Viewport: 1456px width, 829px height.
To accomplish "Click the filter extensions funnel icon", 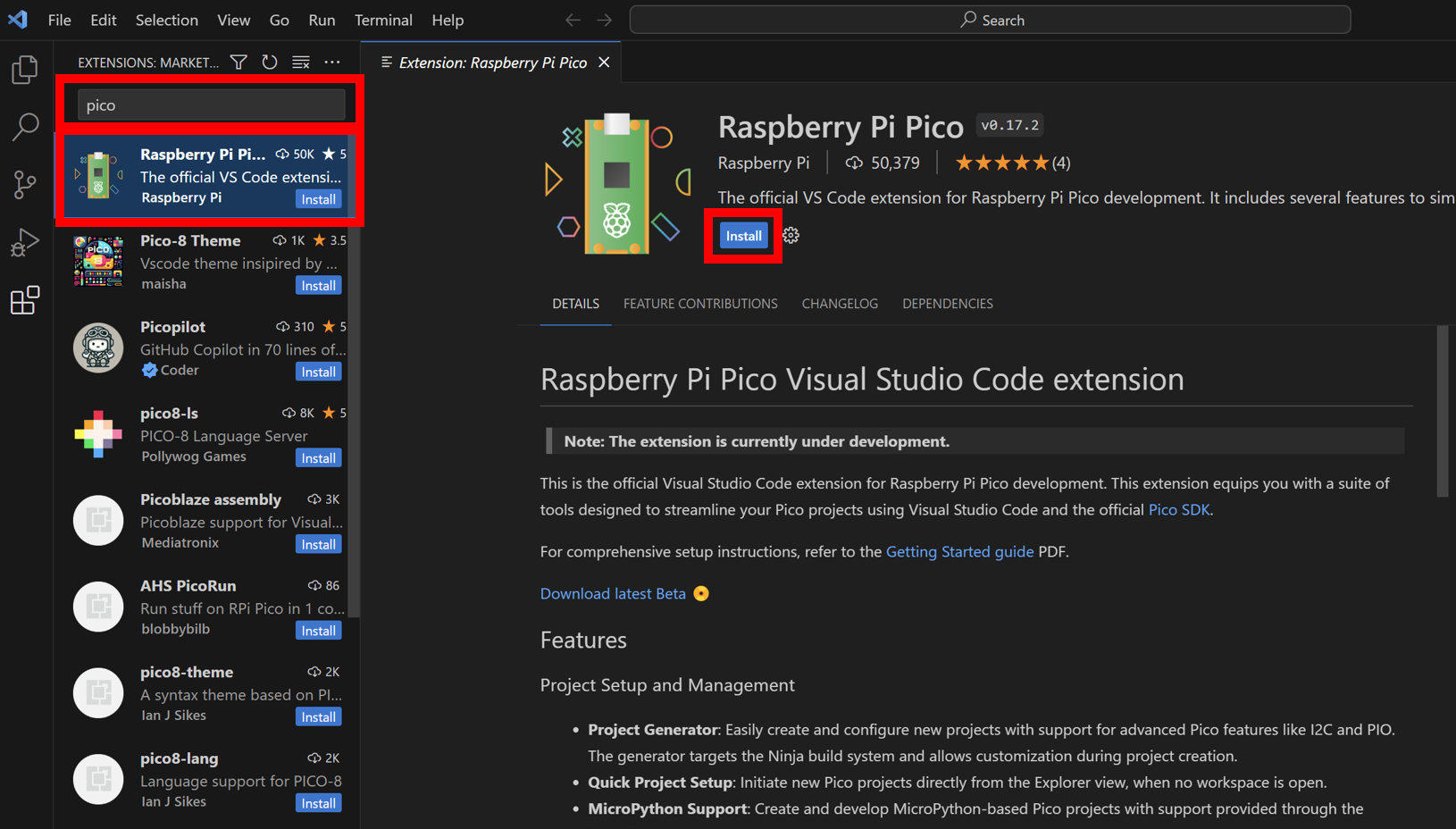I will click(238, 63).
